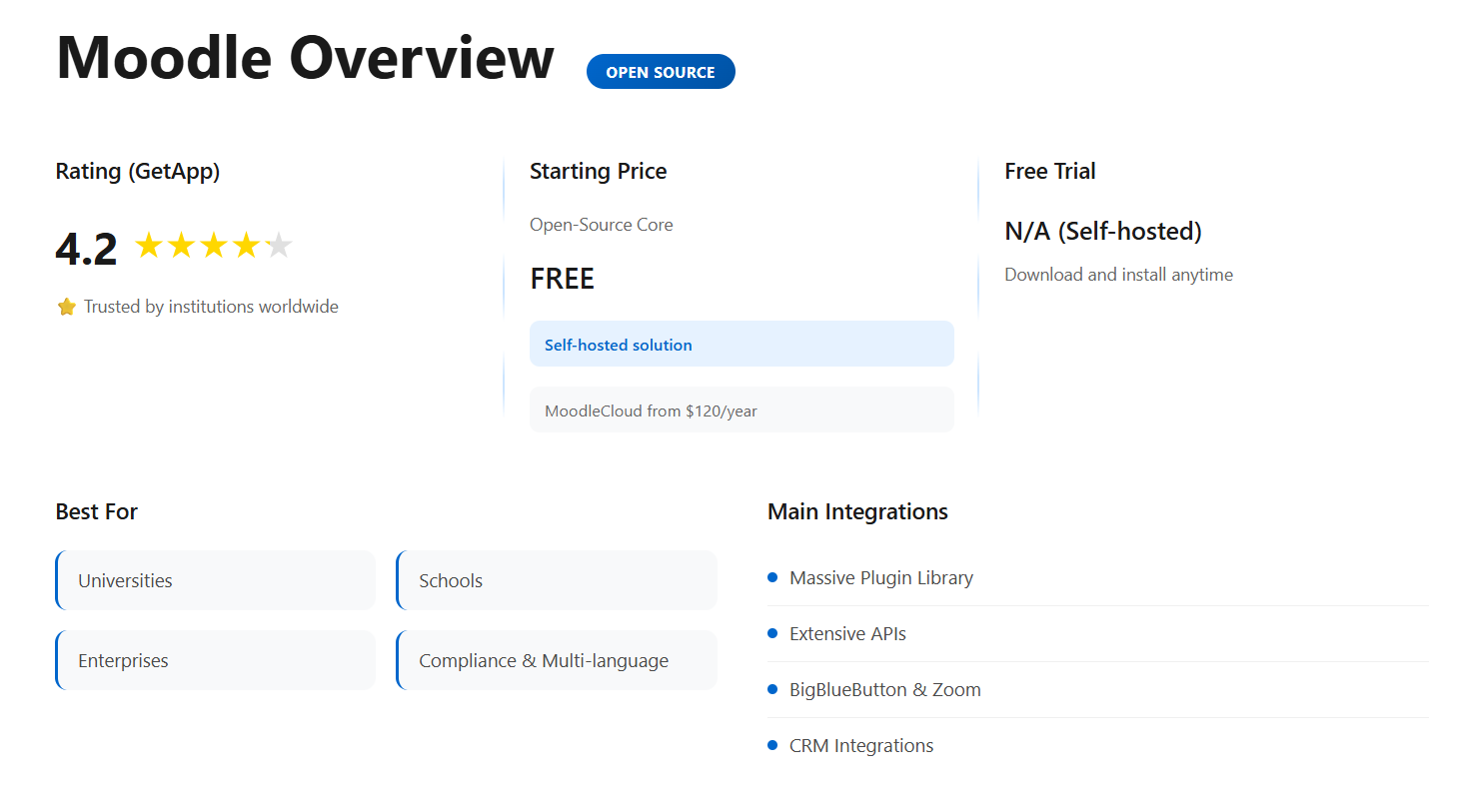Click the OPEN SOURCE badge
The image size is (1481, 812).
[x=661, y=72]
